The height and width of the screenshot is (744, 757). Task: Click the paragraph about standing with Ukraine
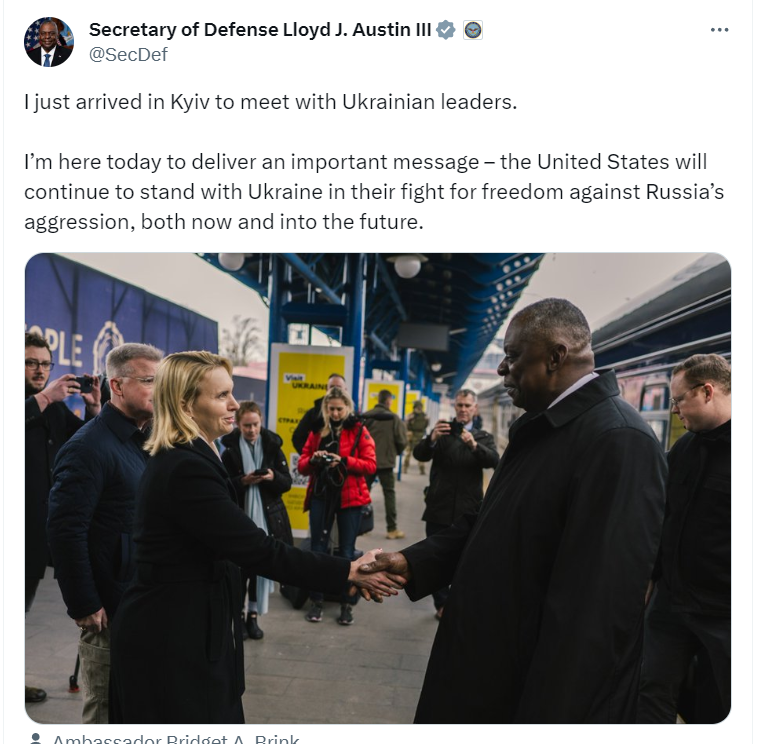(374, 192)
